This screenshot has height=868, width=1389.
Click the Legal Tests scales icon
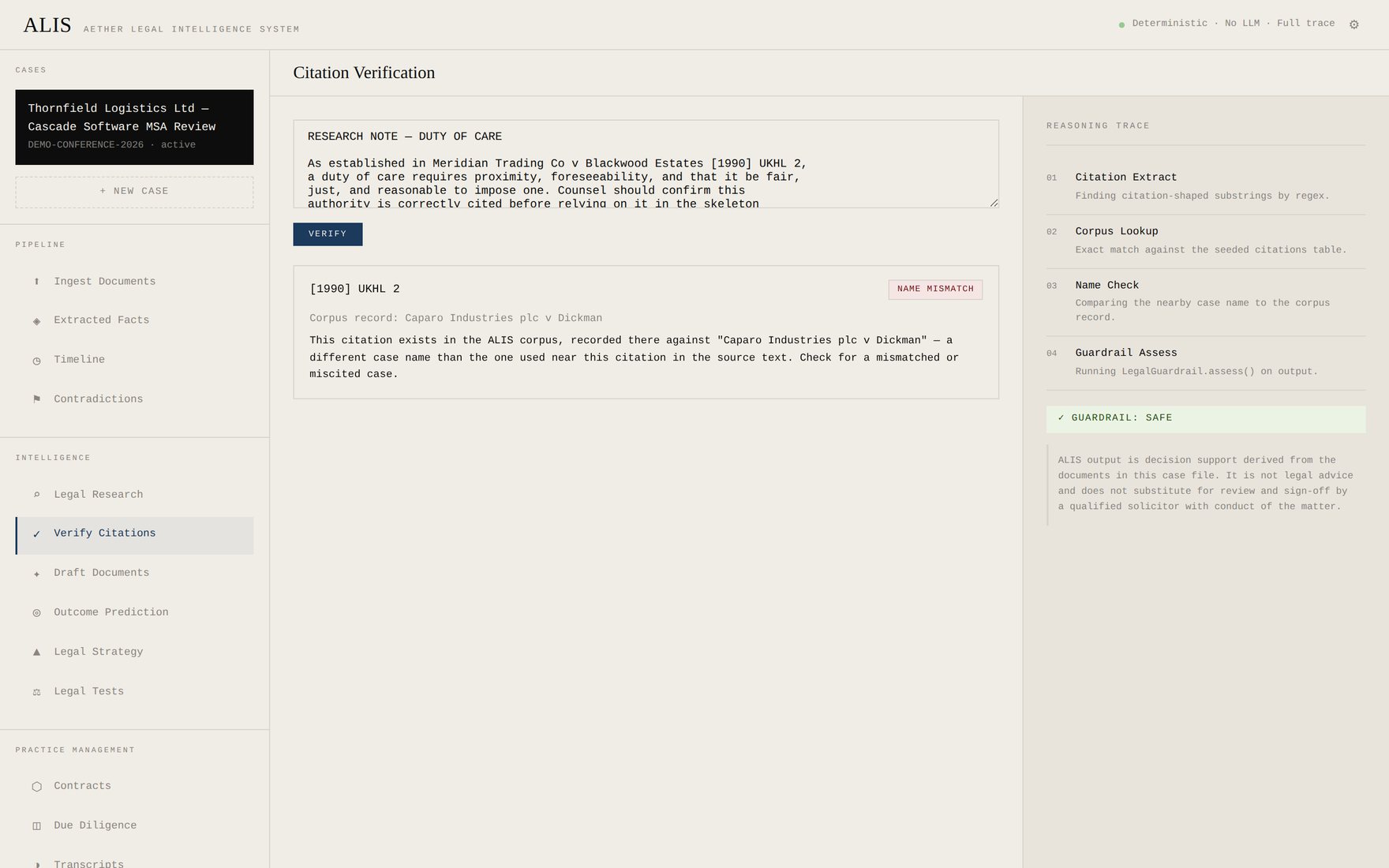[36, 692]
